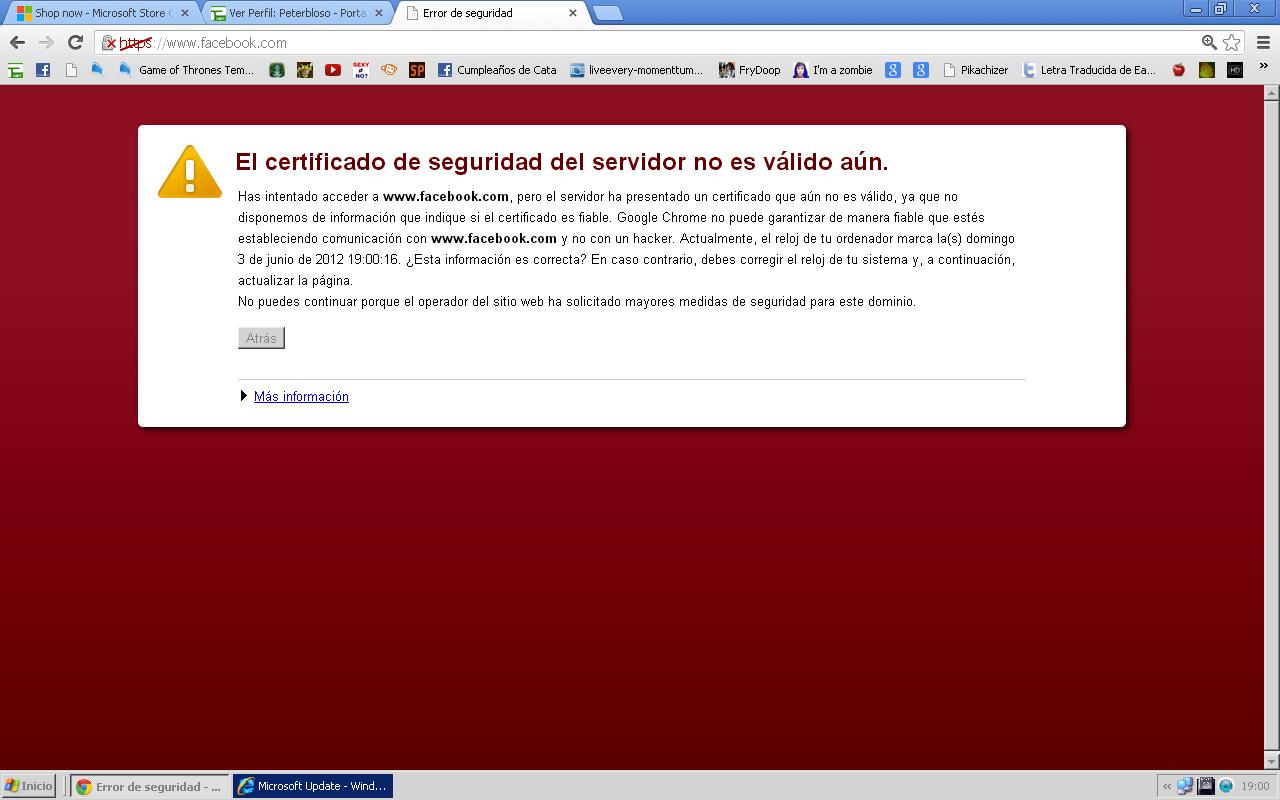Switch to 'Error de seguridad' Chrome taskbar item

(x=150, y=786)
